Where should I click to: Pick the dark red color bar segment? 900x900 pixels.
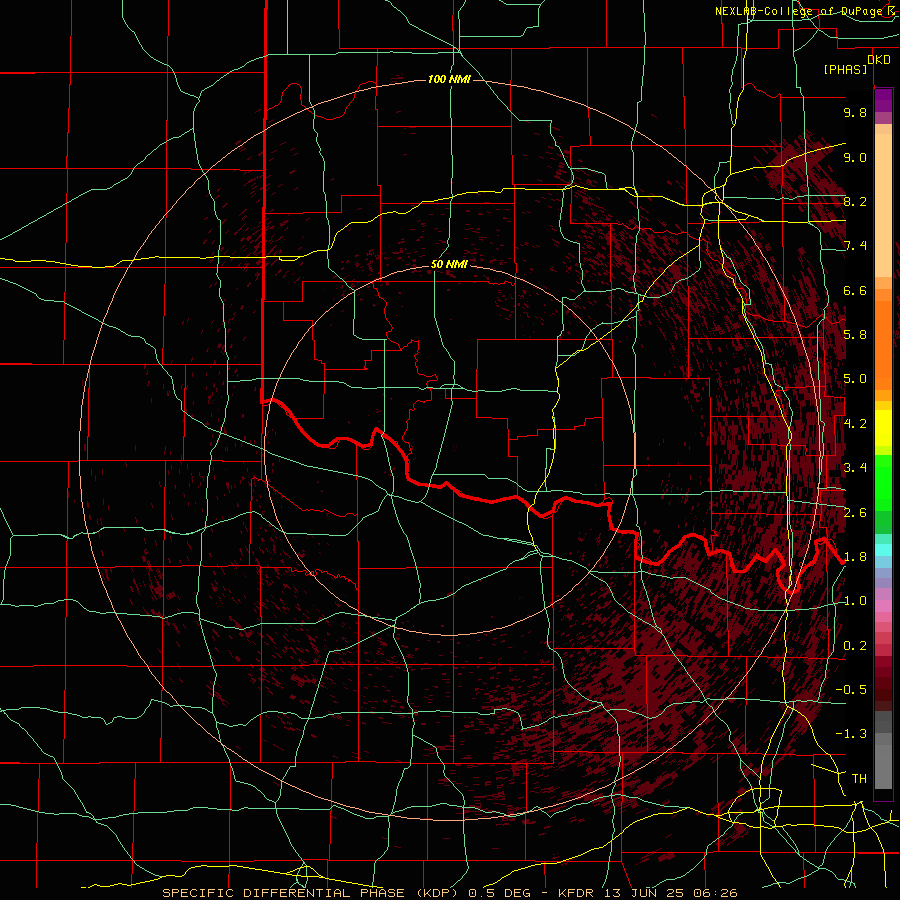(883, 683)
